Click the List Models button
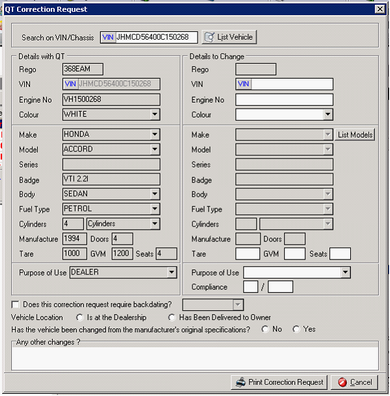This screenshot has height=396, width=390. pos(355,135)
